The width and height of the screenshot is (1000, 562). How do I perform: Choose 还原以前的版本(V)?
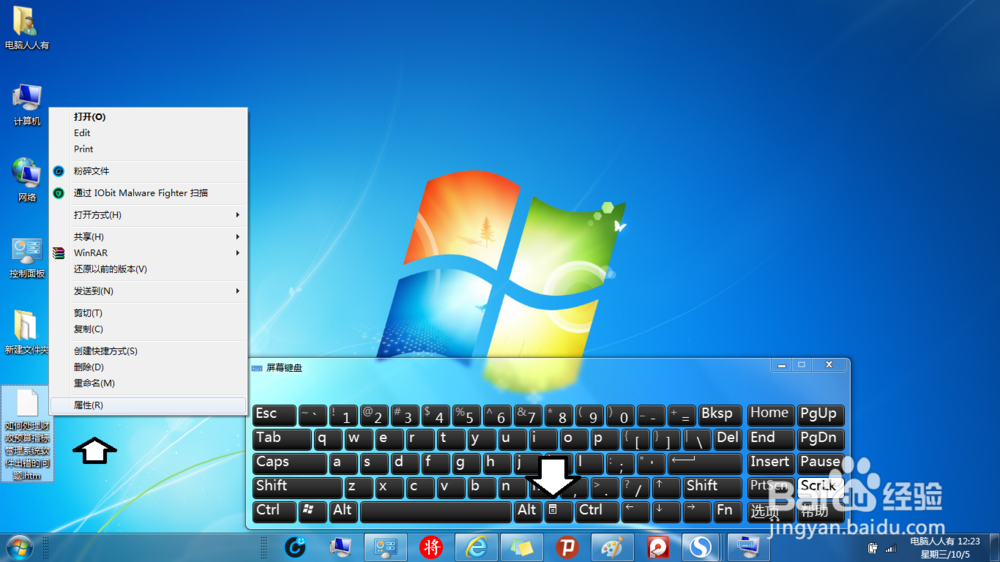148,269
